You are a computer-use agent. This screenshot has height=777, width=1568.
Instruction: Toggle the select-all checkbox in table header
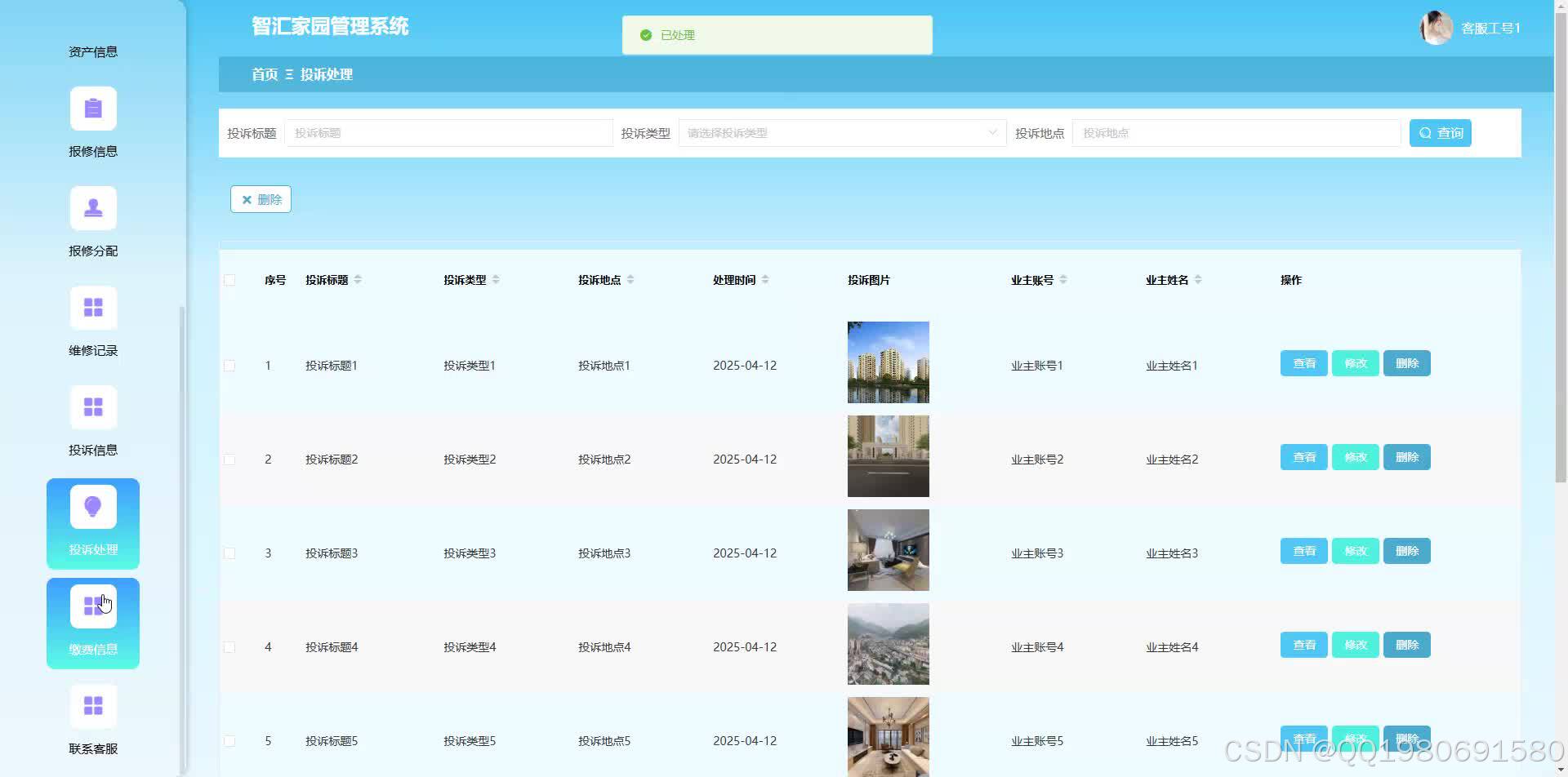[229, 279]
